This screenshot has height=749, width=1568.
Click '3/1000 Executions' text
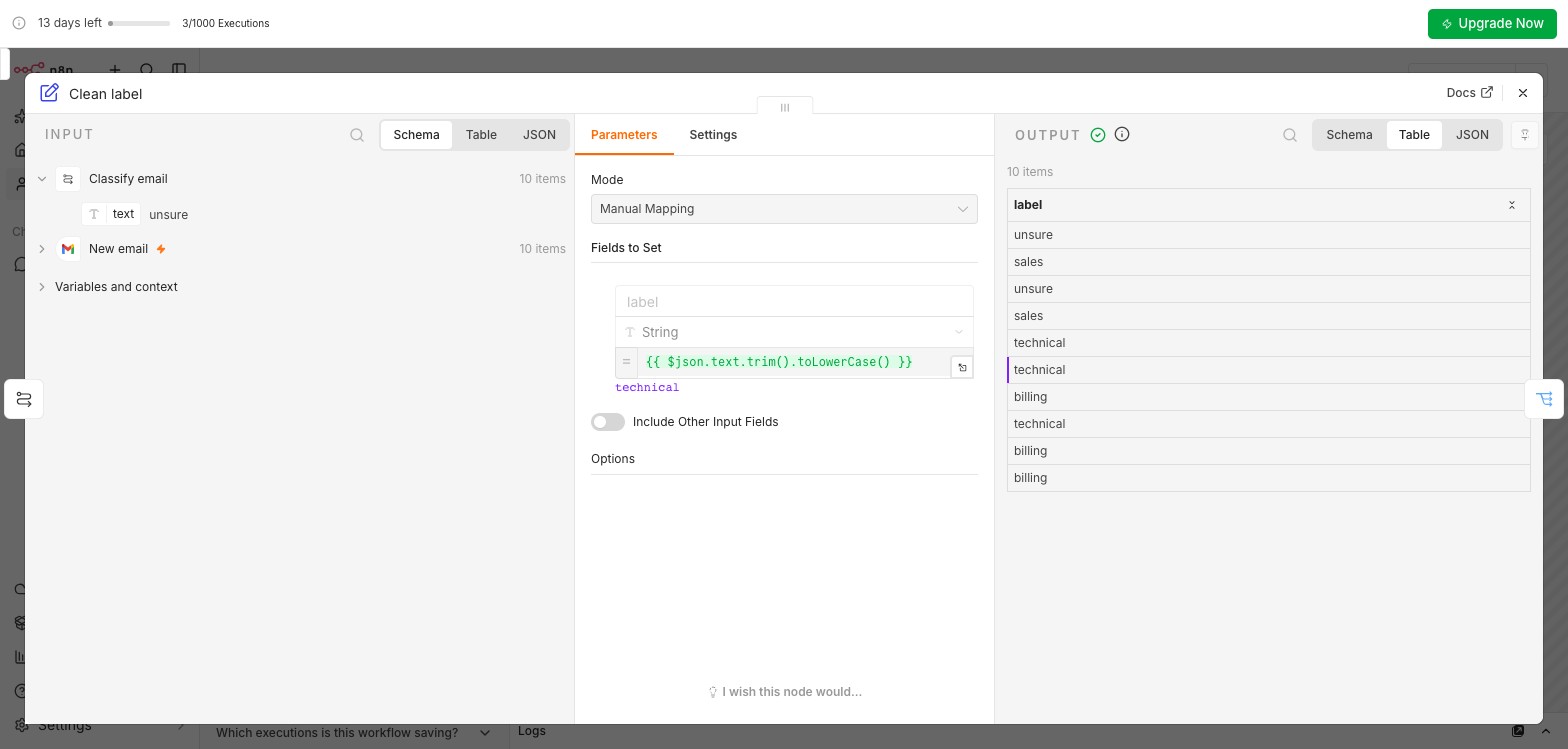[226, 23]
